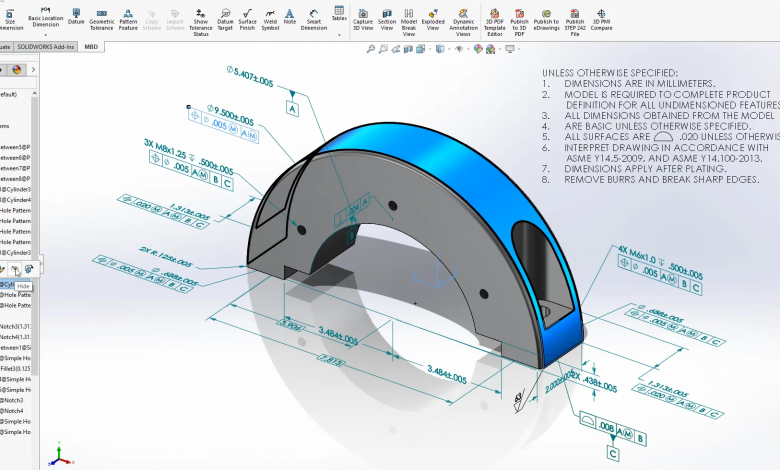This screenshot has height=470, width=780.
Task: Click Zoom to Fit in heads-up toolbar
Action: [x=371, y=49]
